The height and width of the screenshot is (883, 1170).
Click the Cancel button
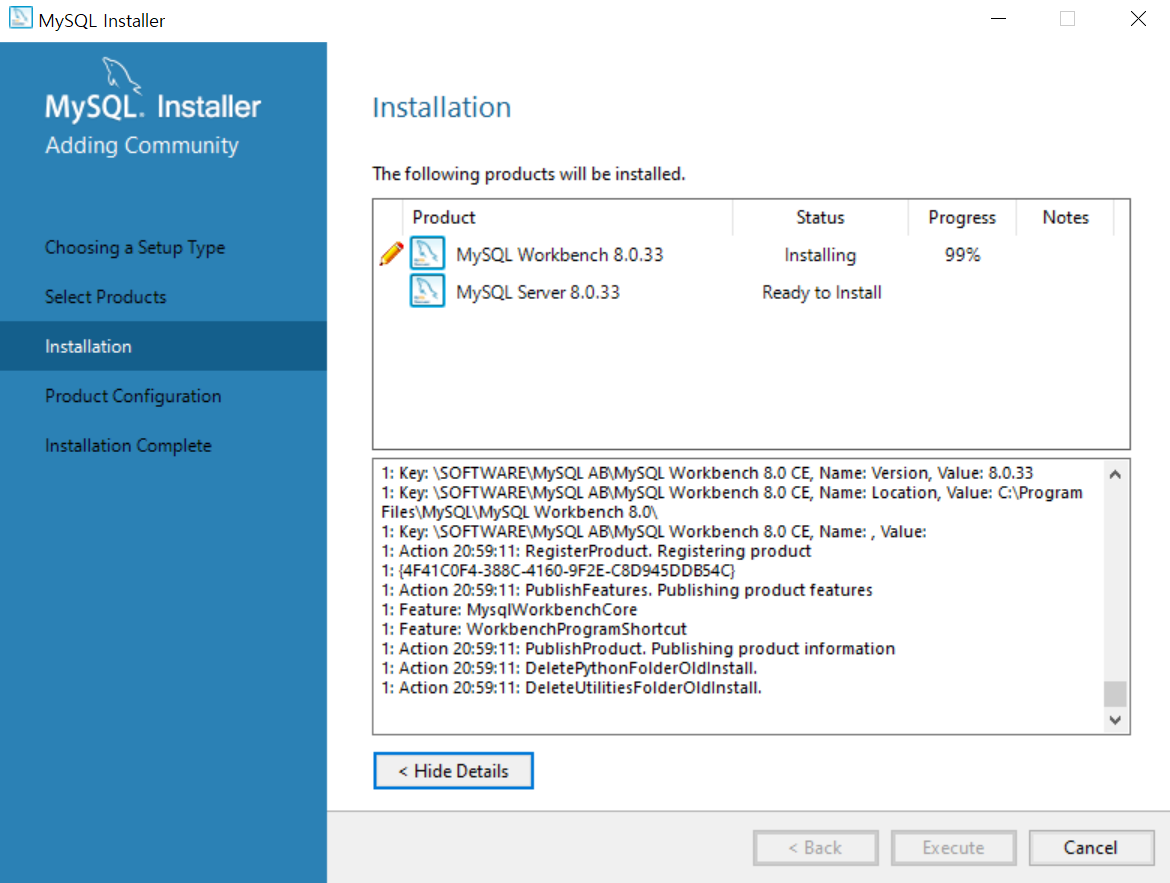pyautogui.click(x=1091, y=848)
